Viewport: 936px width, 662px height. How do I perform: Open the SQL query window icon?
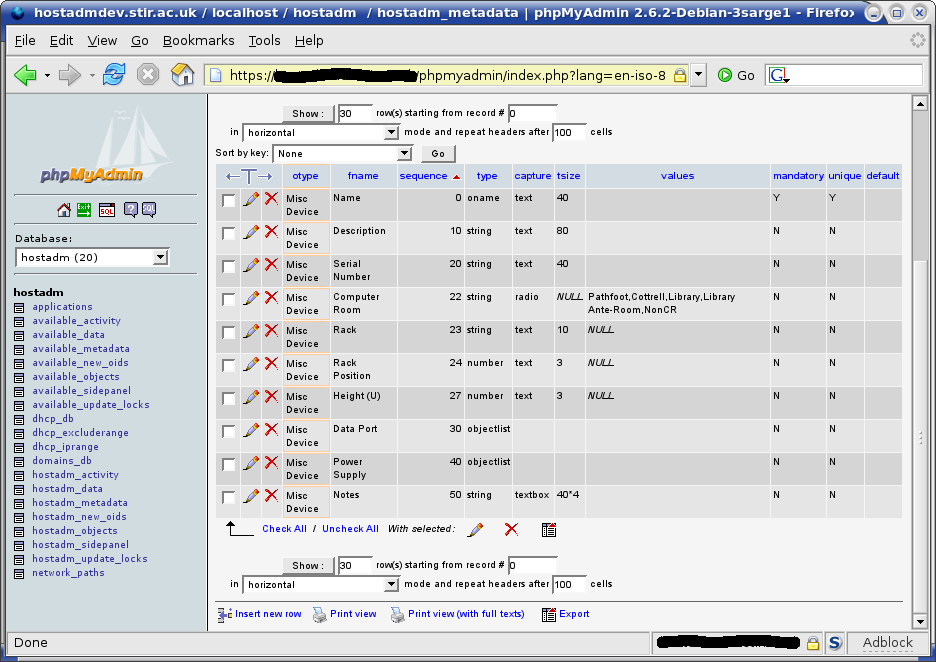coord(107,210)
